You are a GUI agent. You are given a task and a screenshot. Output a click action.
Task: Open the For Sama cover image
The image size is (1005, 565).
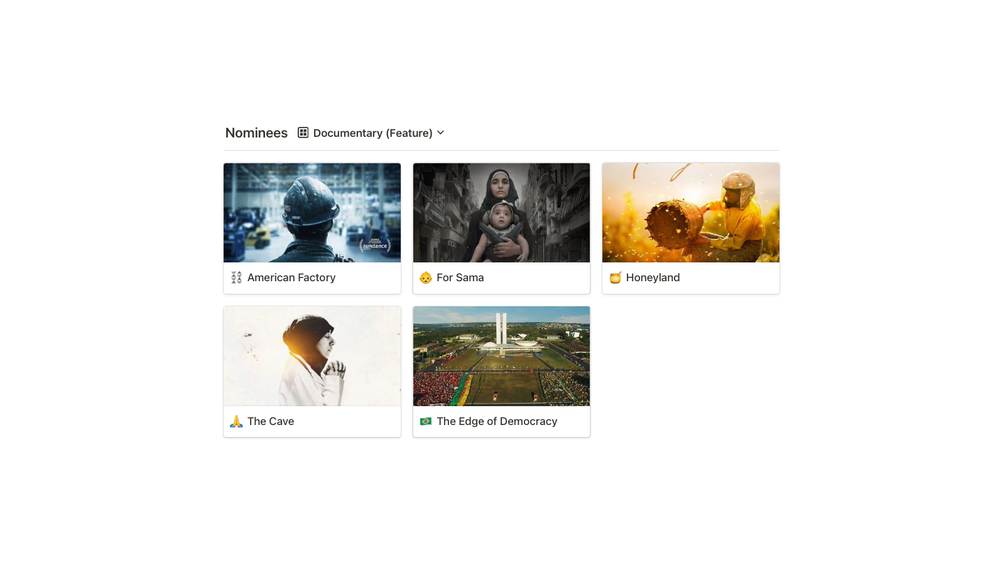click(x=501, y=213)
